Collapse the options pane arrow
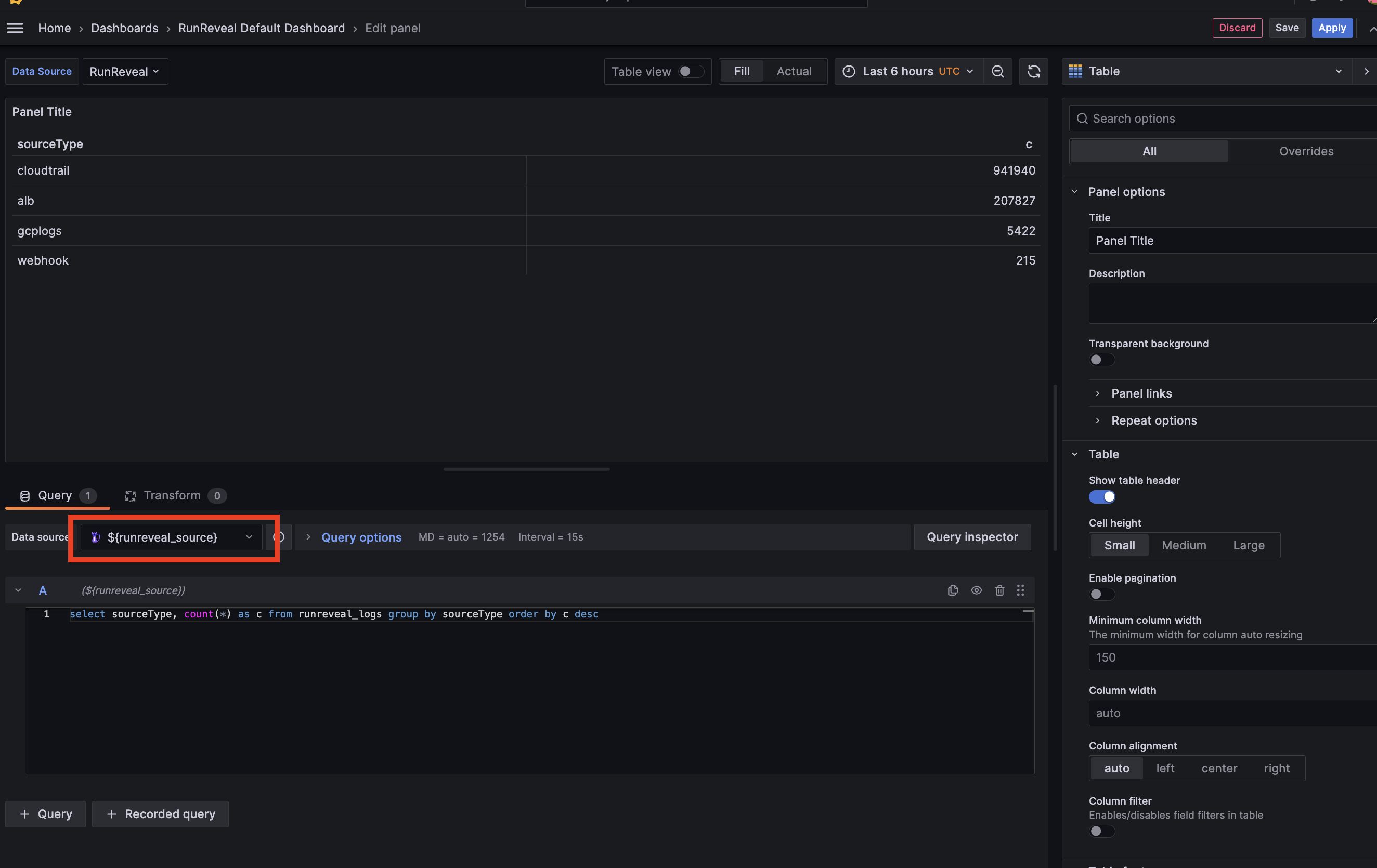The width and height of the screenshot is (1377, 868). coord(1366,71)
